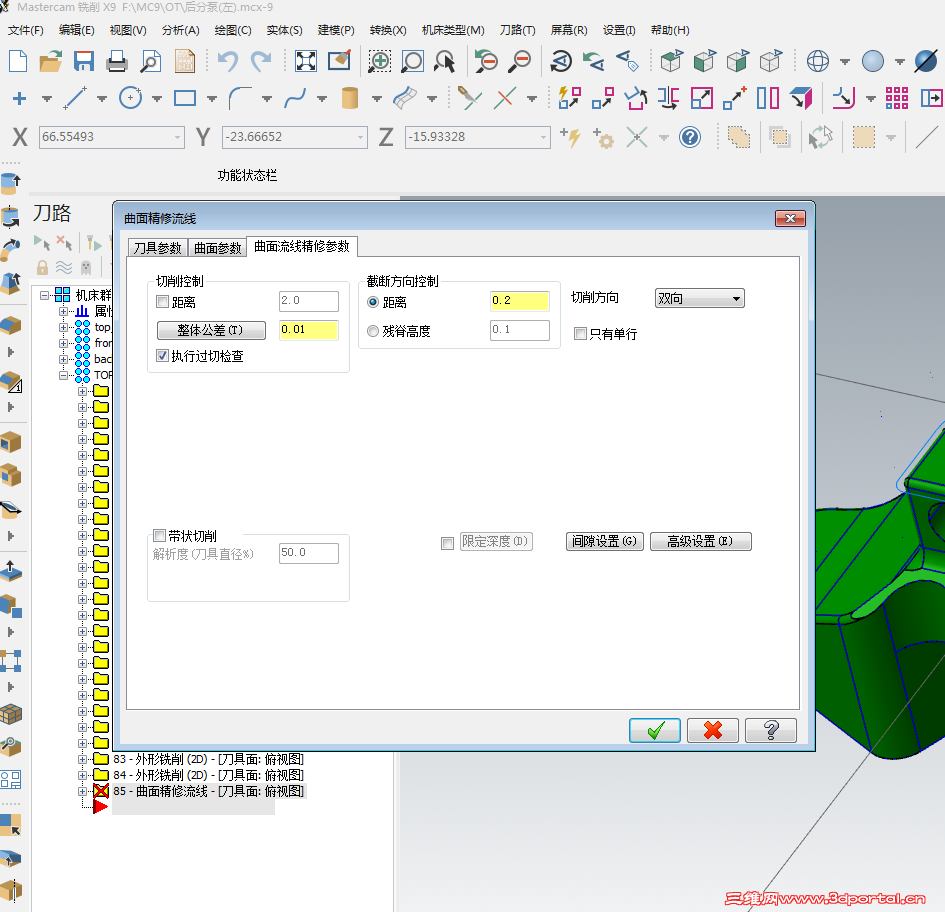Click the Shaded sphere icon
This screenshot has height=912, width=945.
873,61
